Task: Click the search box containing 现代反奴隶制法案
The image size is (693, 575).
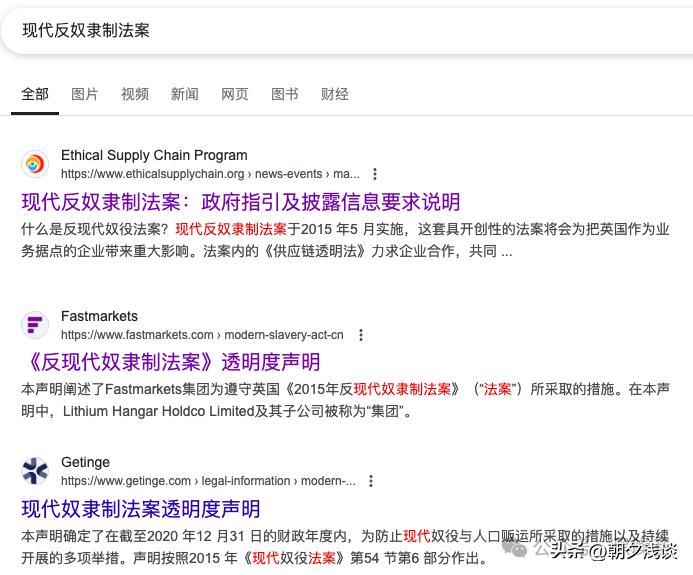Action: 346,31
